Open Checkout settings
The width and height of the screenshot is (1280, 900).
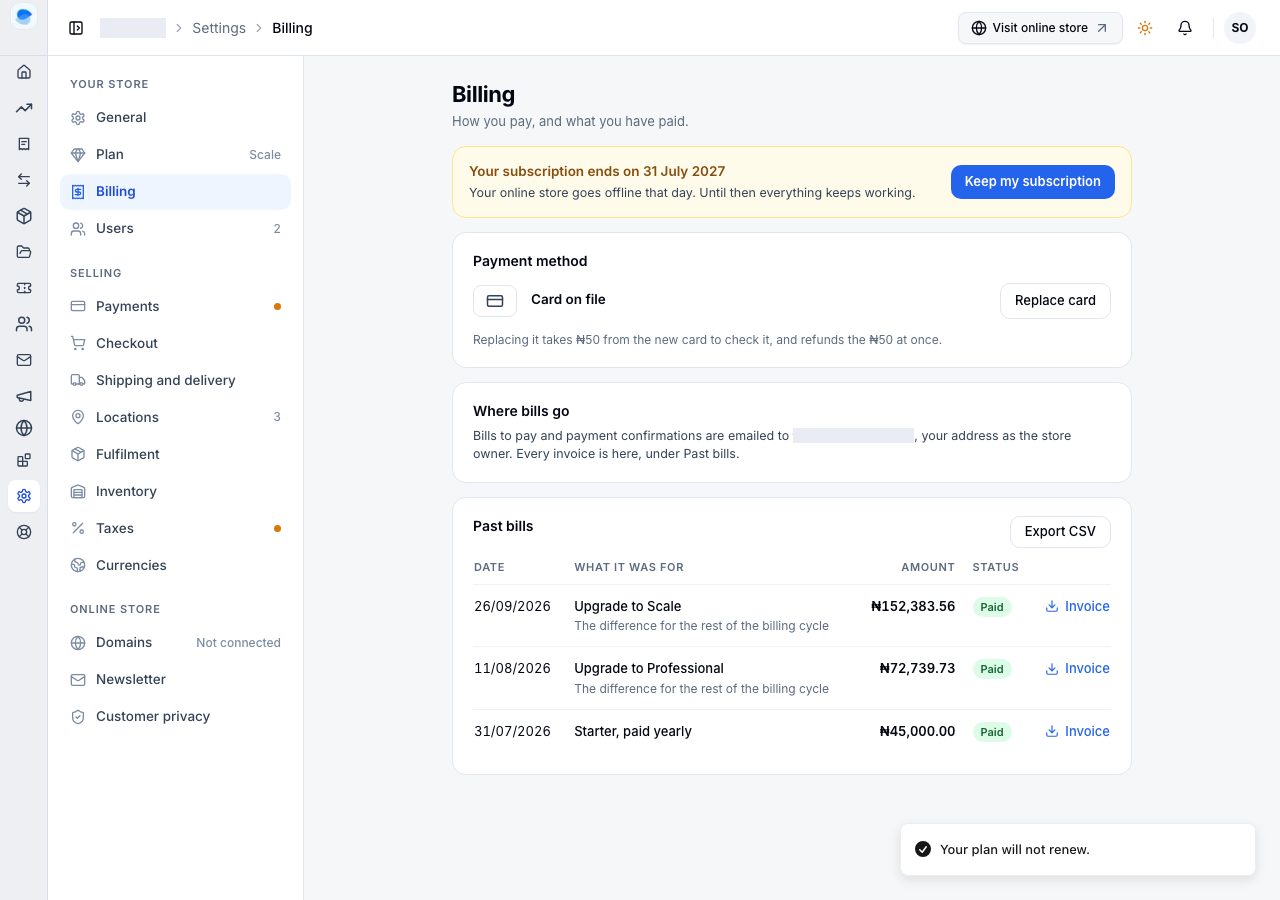175,343
